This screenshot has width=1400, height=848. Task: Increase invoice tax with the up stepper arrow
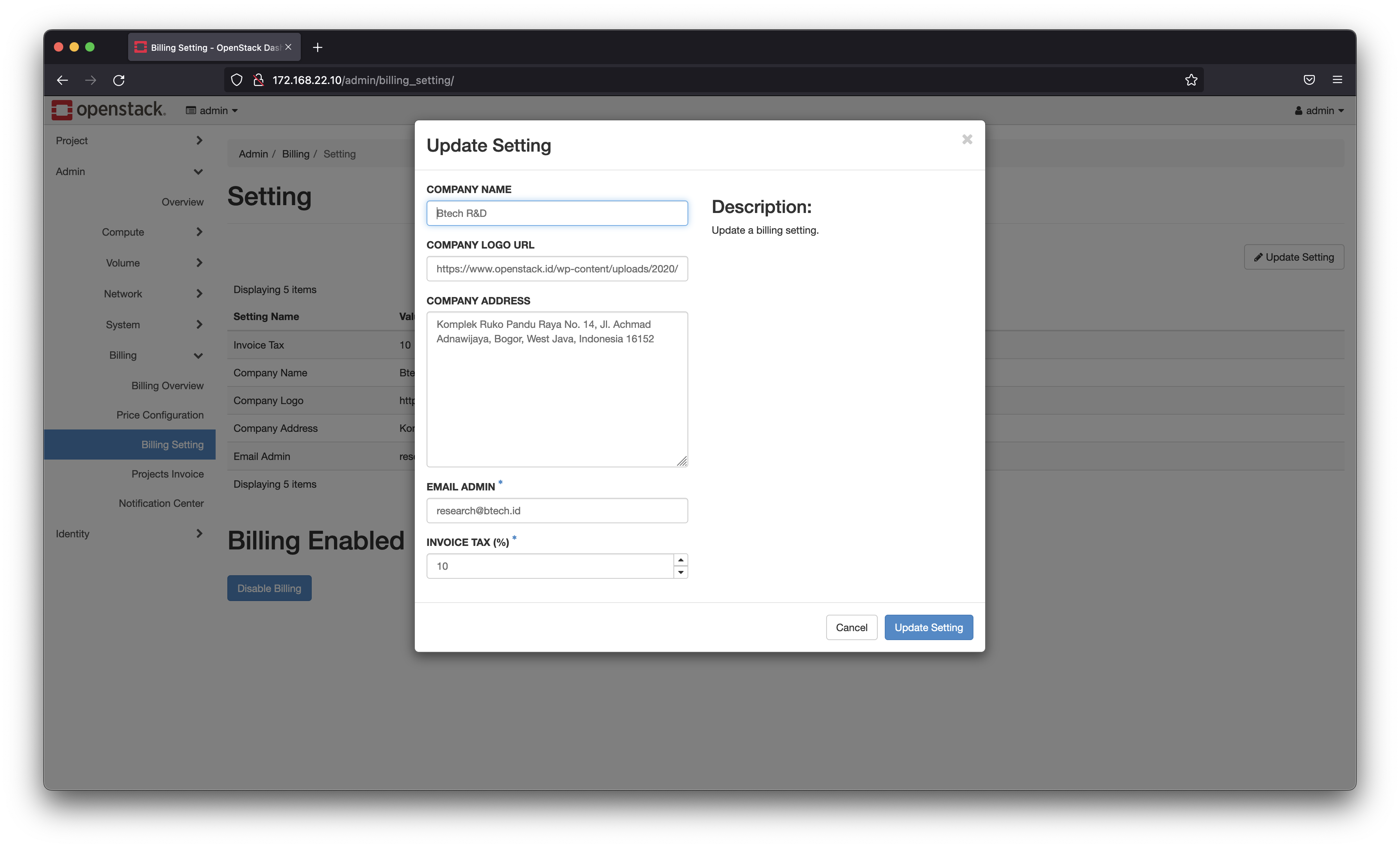[681, 560]
